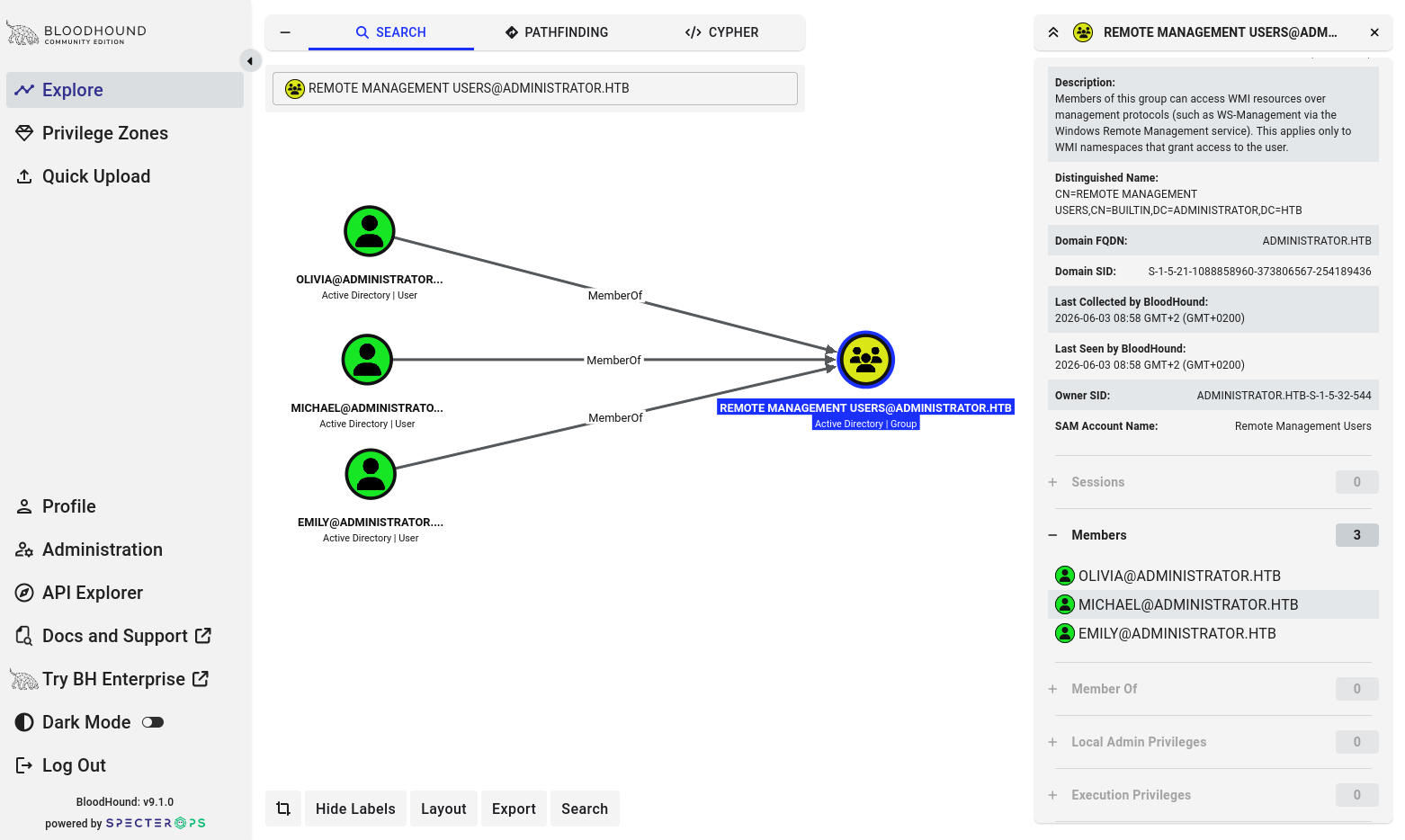The image size is (1405, 840).
Task: Click the MemberOf edge label from EMILY
Action: point(616,418)
